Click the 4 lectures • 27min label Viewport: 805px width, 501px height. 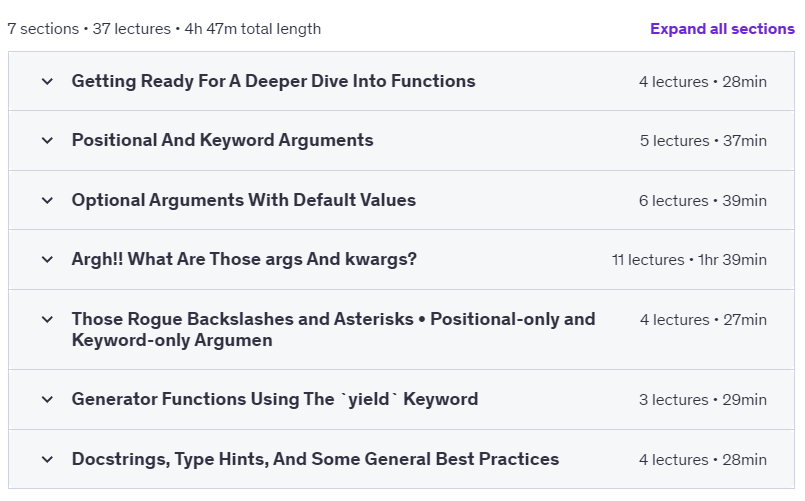[703, 320]
